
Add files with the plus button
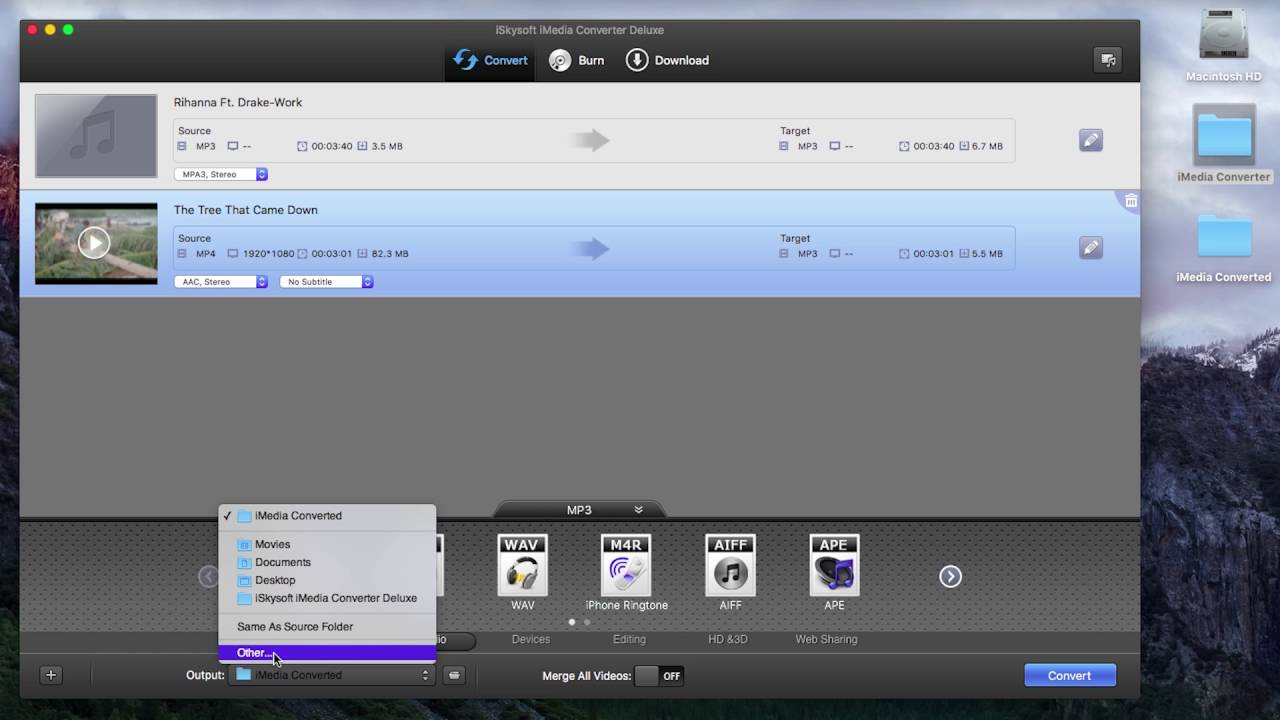[x=51, y=675]
